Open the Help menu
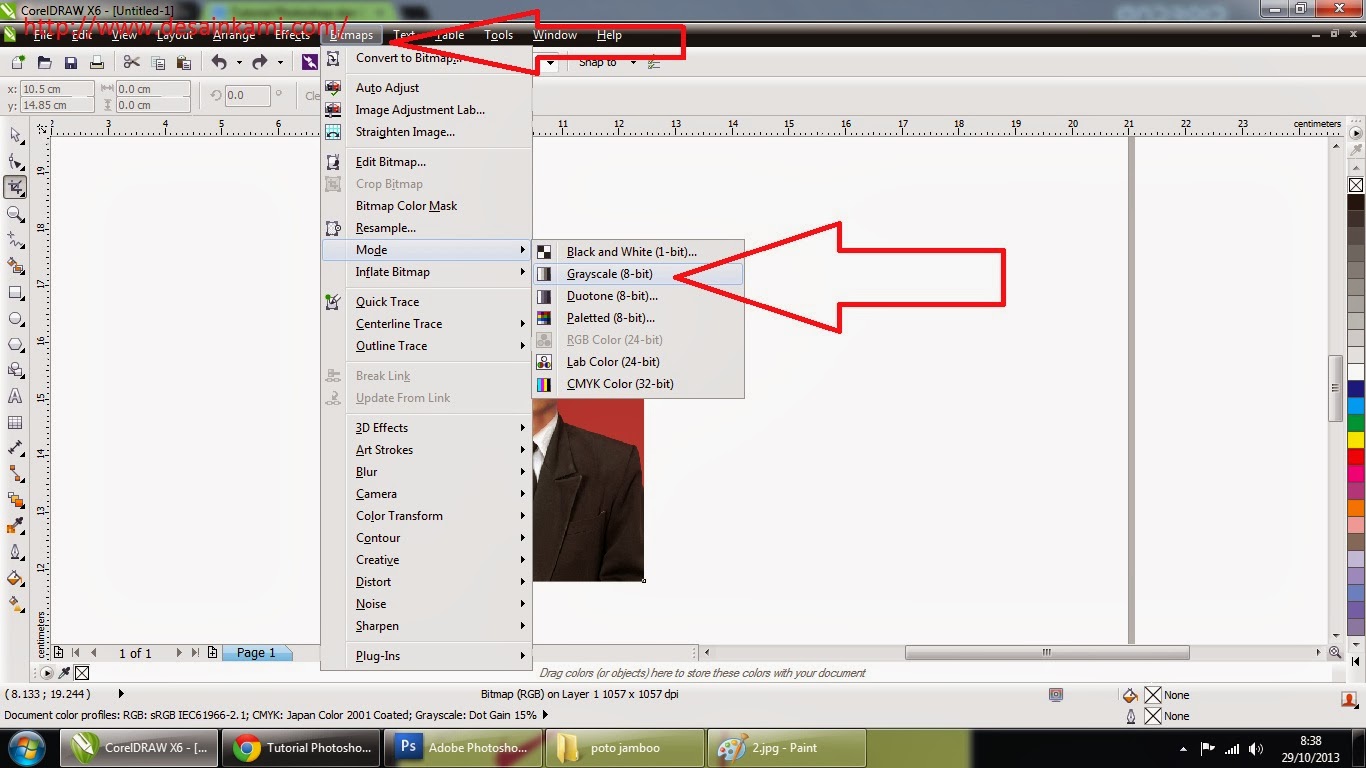 (609, 35)
